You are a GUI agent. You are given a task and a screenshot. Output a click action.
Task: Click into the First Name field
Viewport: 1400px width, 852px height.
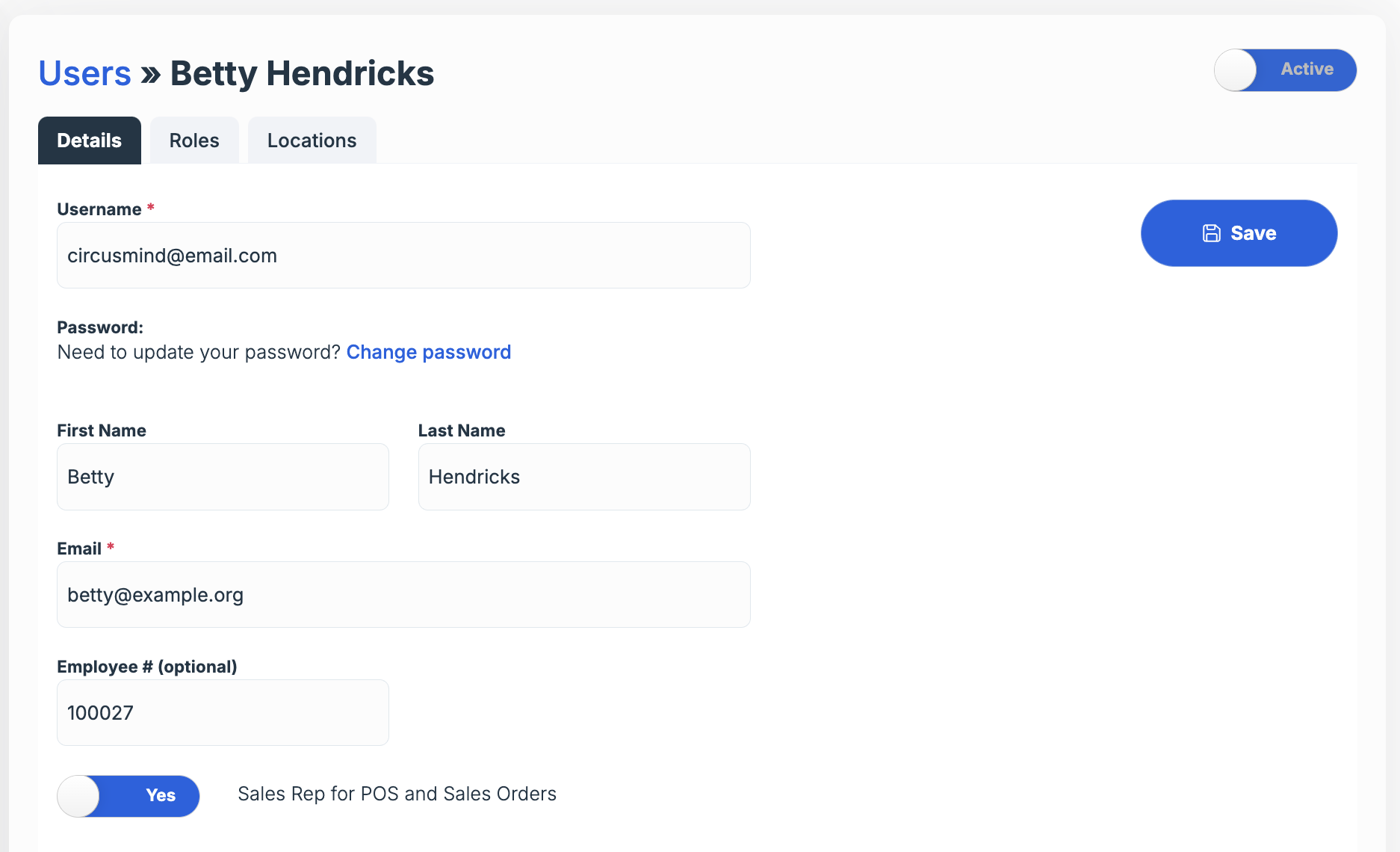(x=223, y=477)
